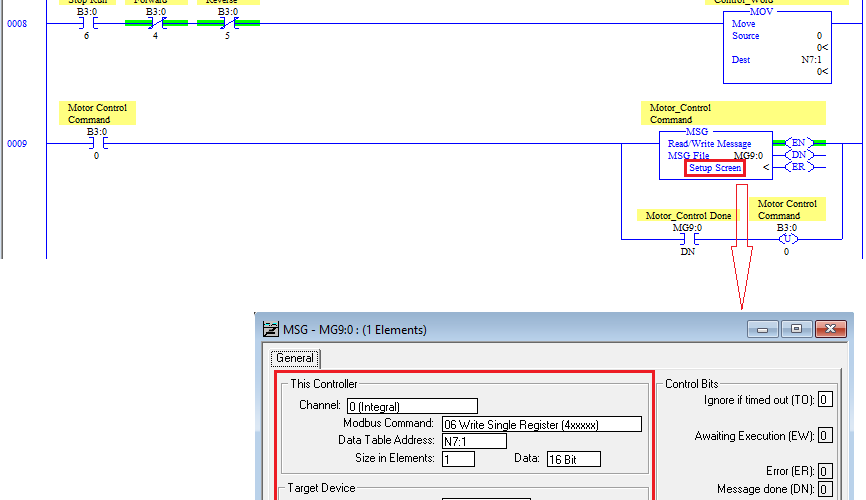866x500 pixels.
Task: Select the MG9:0 DN contact
Action: (688, 239)
